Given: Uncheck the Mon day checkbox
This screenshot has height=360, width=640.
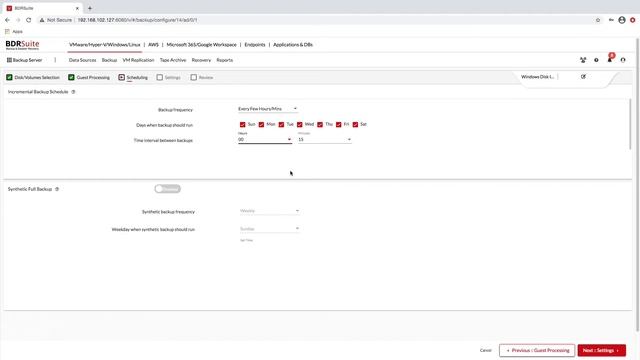Looking at the screenshot, I should click(x=261, y=124).
